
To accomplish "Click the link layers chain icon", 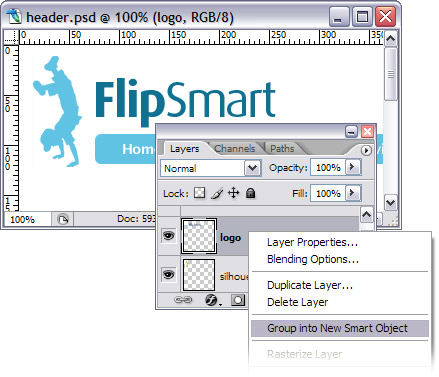I will coord(183,300).
